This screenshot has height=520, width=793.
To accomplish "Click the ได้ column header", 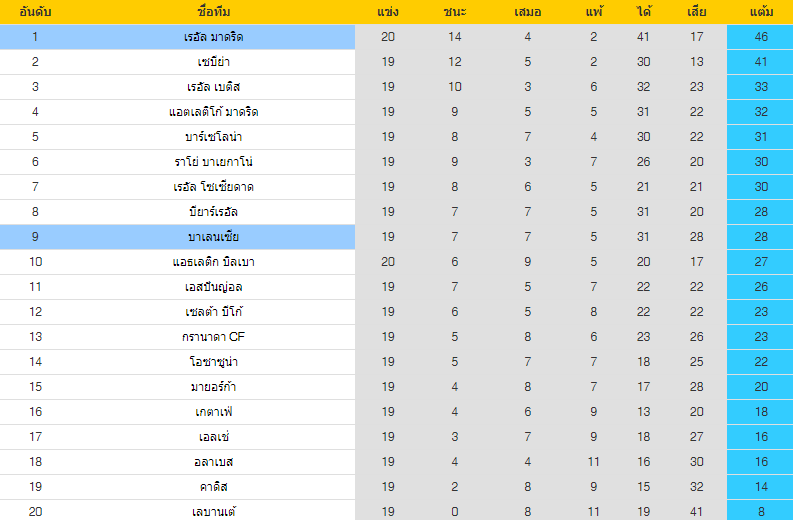I will click(x=643, y=12).
